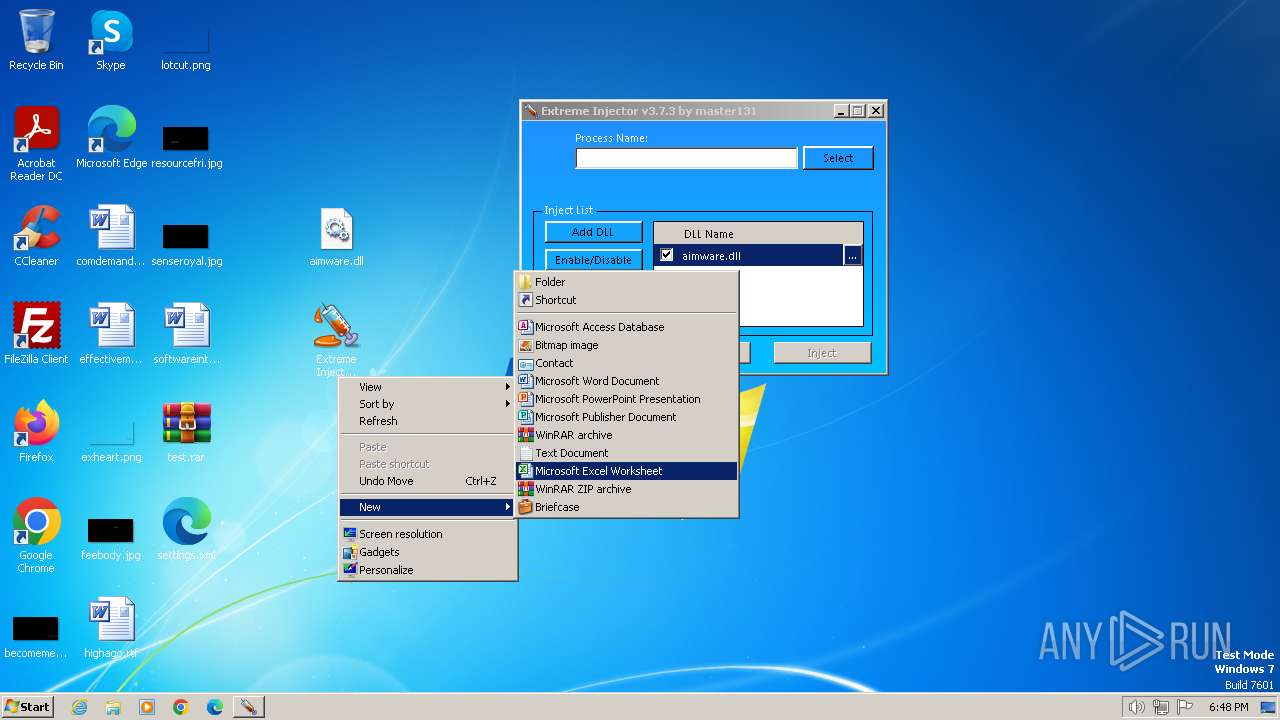Click the Enable/Disable button
This screenshot has height=720, width=1280.
593,260
